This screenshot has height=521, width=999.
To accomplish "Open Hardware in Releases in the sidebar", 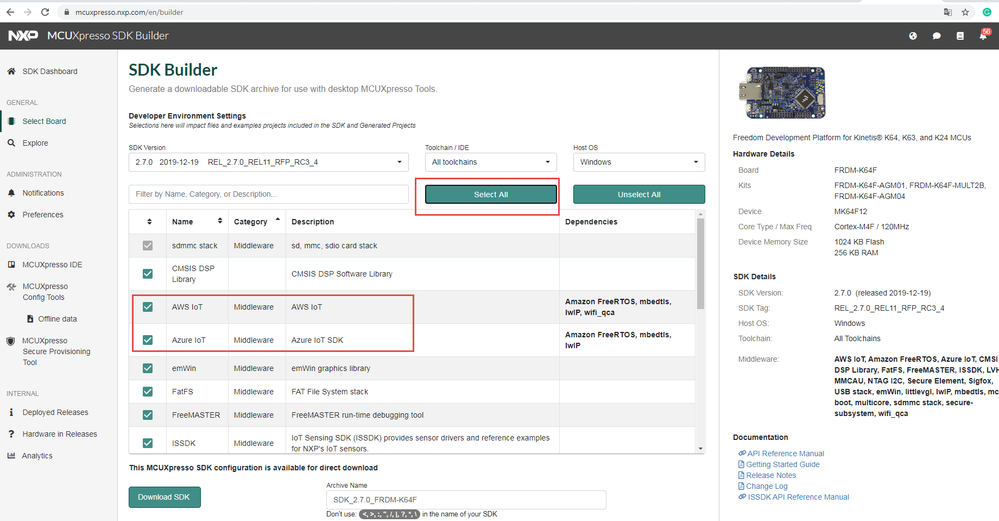I will point(59,434).
